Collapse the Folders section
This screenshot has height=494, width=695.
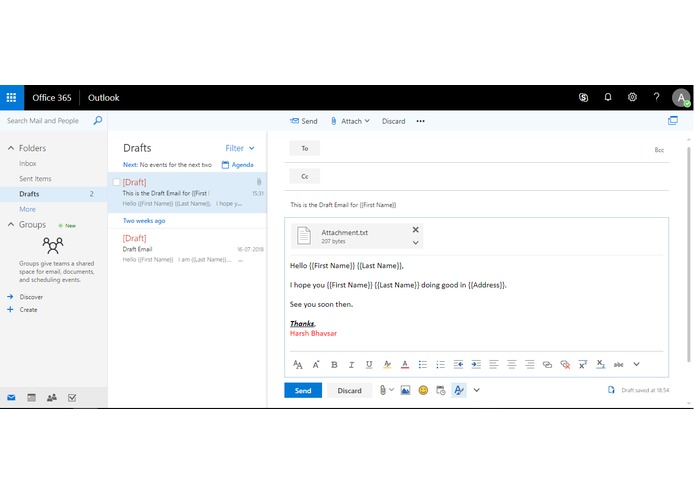(x=11, y=148)
